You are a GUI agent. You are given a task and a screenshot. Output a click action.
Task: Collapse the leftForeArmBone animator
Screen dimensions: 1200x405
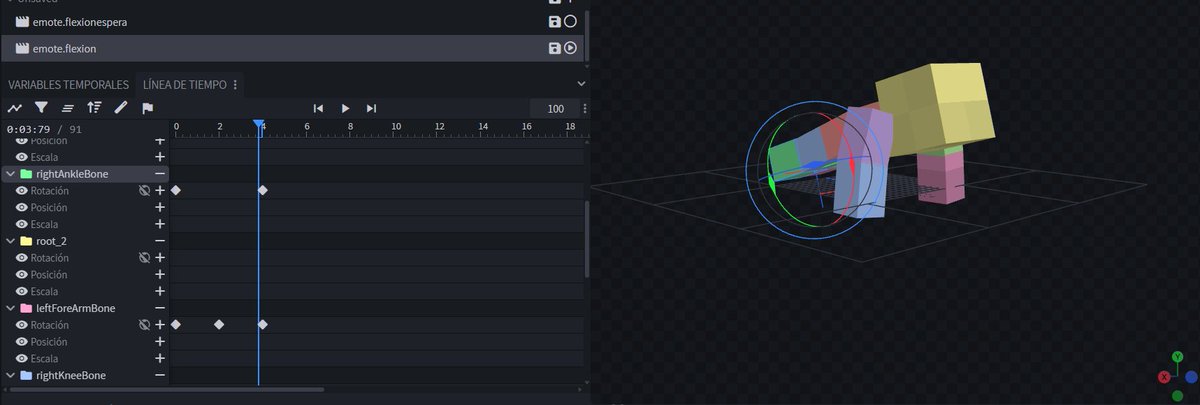[x=10, y=308]
